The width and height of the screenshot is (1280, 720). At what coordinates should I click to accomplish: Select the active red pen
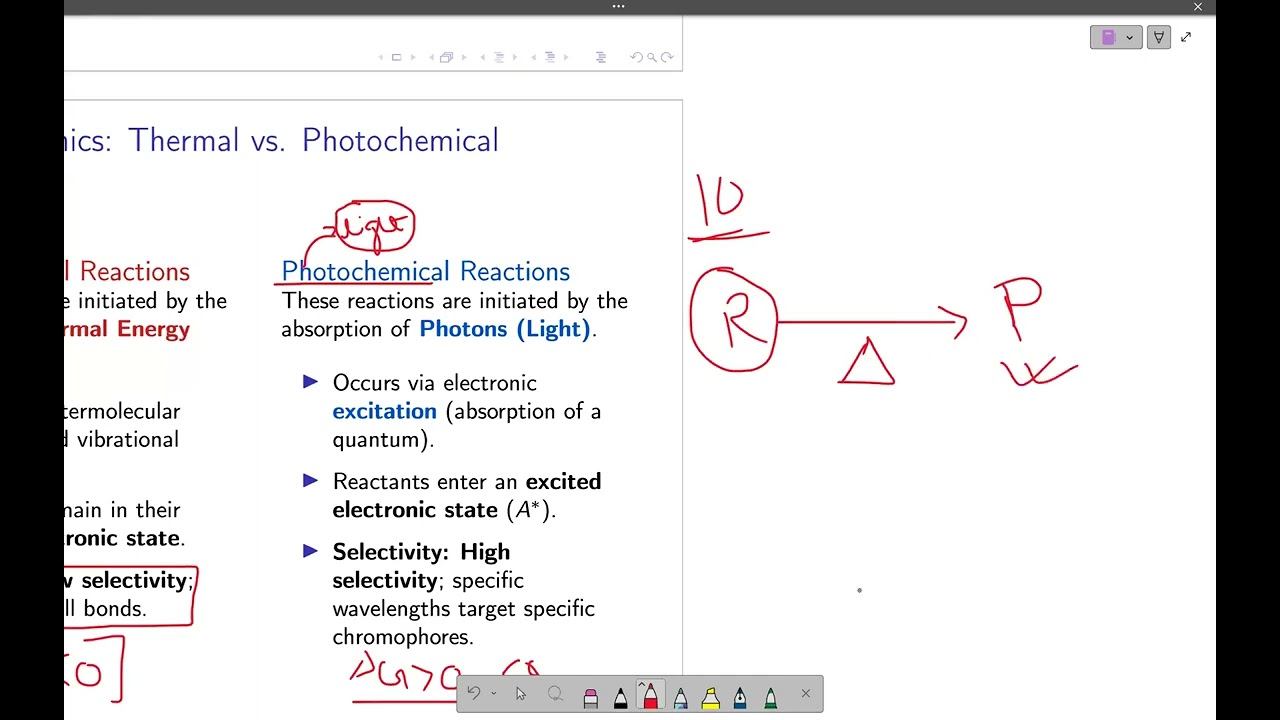(650, 695)
